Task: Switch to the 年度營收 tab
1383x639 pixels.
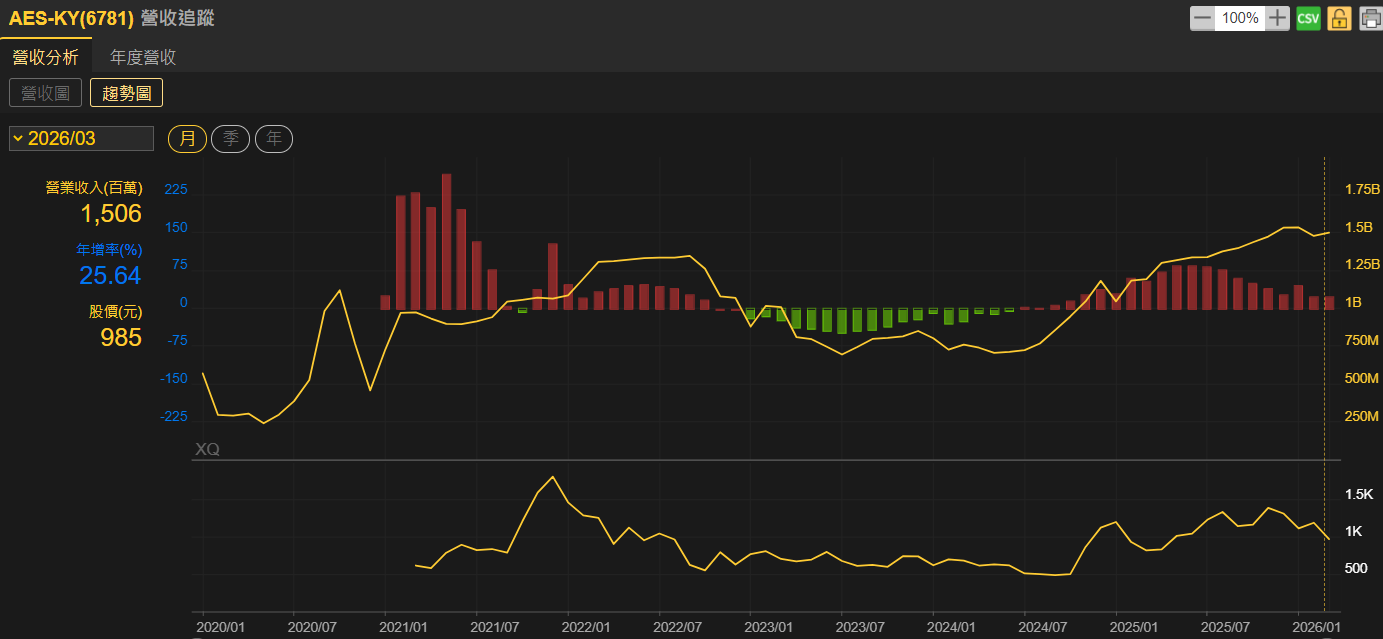Action: 143,57
